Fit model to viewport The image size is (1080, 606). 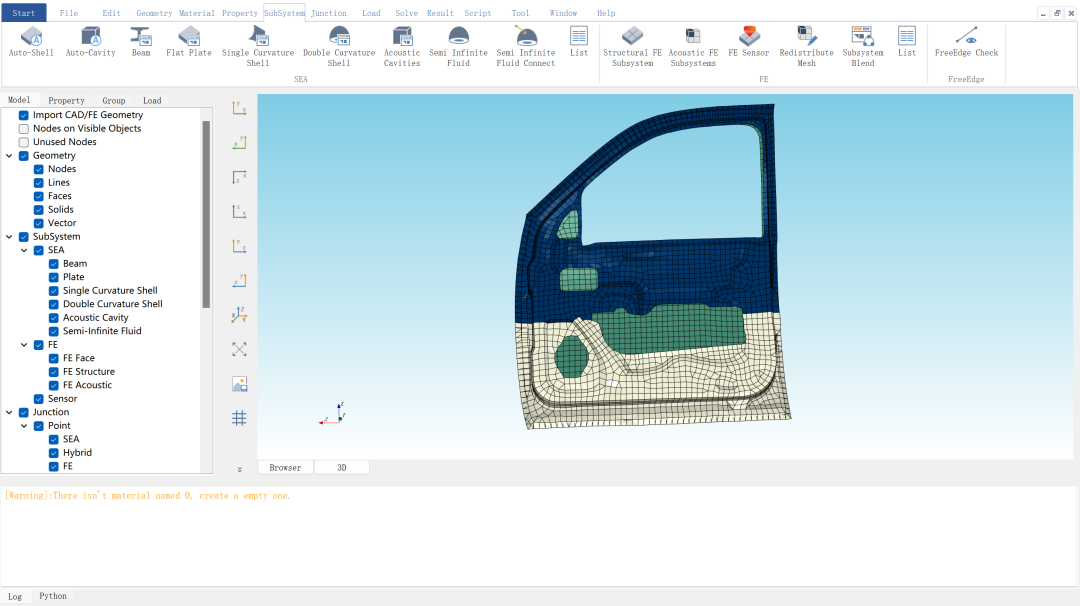(x=239, y=349)
